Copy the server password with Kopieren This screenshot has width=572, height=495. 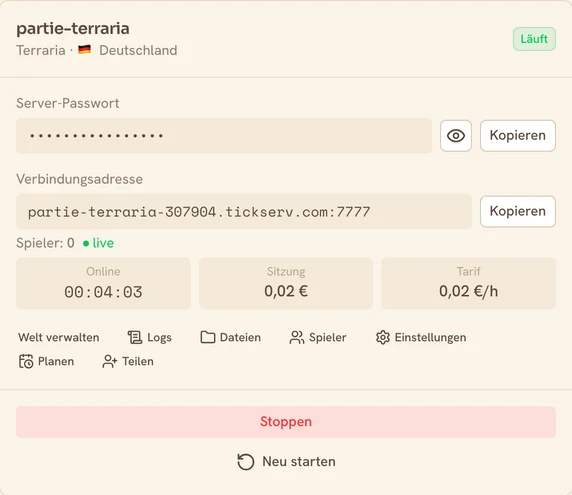[518, 136]
